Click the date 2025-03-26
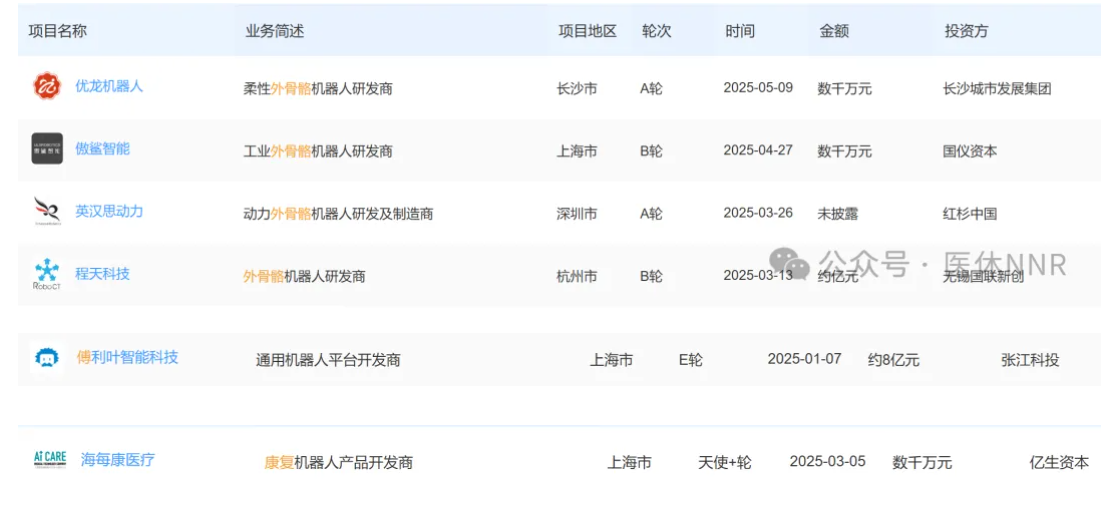The width and height of the screenshot is (1109, 509). point(758,212)
